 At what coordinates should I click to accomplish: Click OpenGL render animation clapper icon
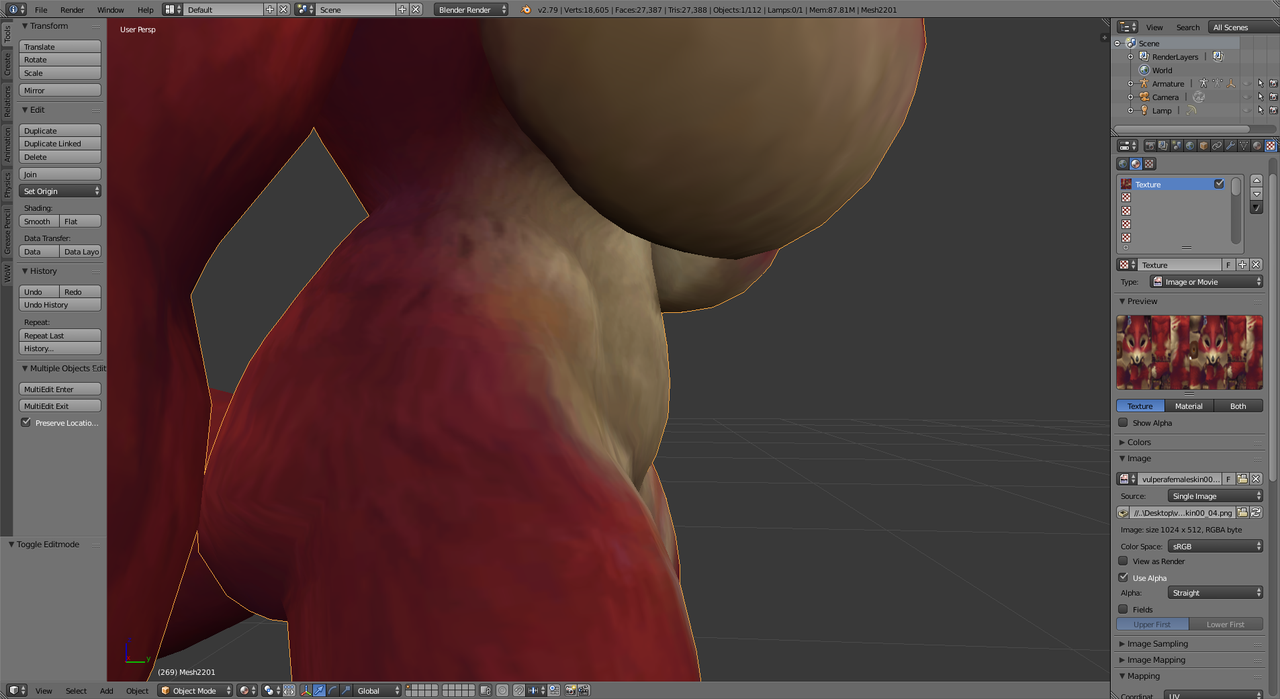(x=583, y=691)
